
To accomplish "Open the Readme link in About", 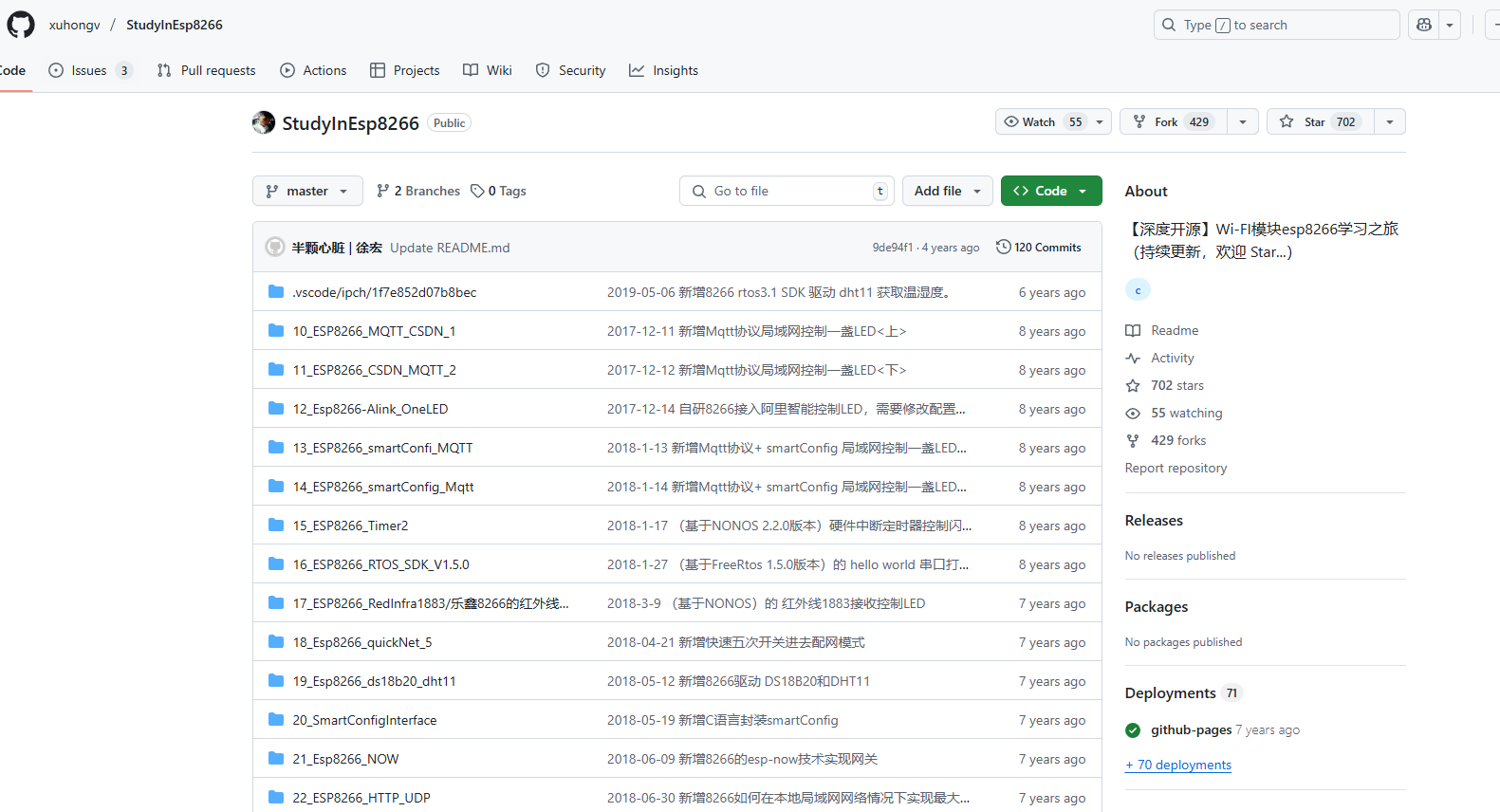I will (x=1175, y=330).
